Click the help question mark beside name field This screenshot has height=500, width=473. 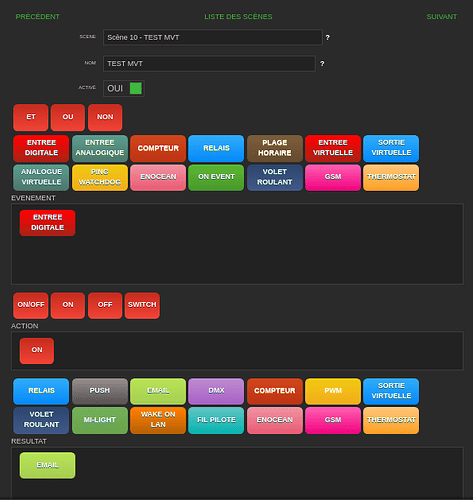coord(322,64)
